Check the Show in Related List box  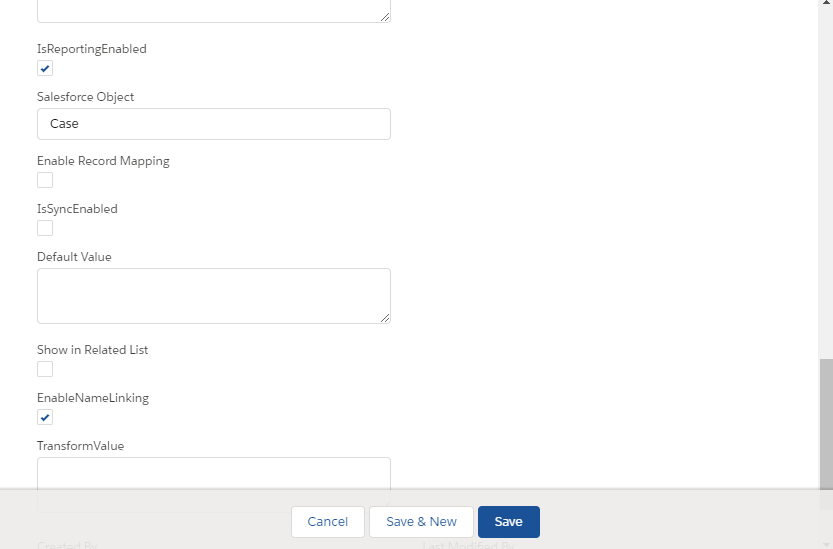[45, 369]
